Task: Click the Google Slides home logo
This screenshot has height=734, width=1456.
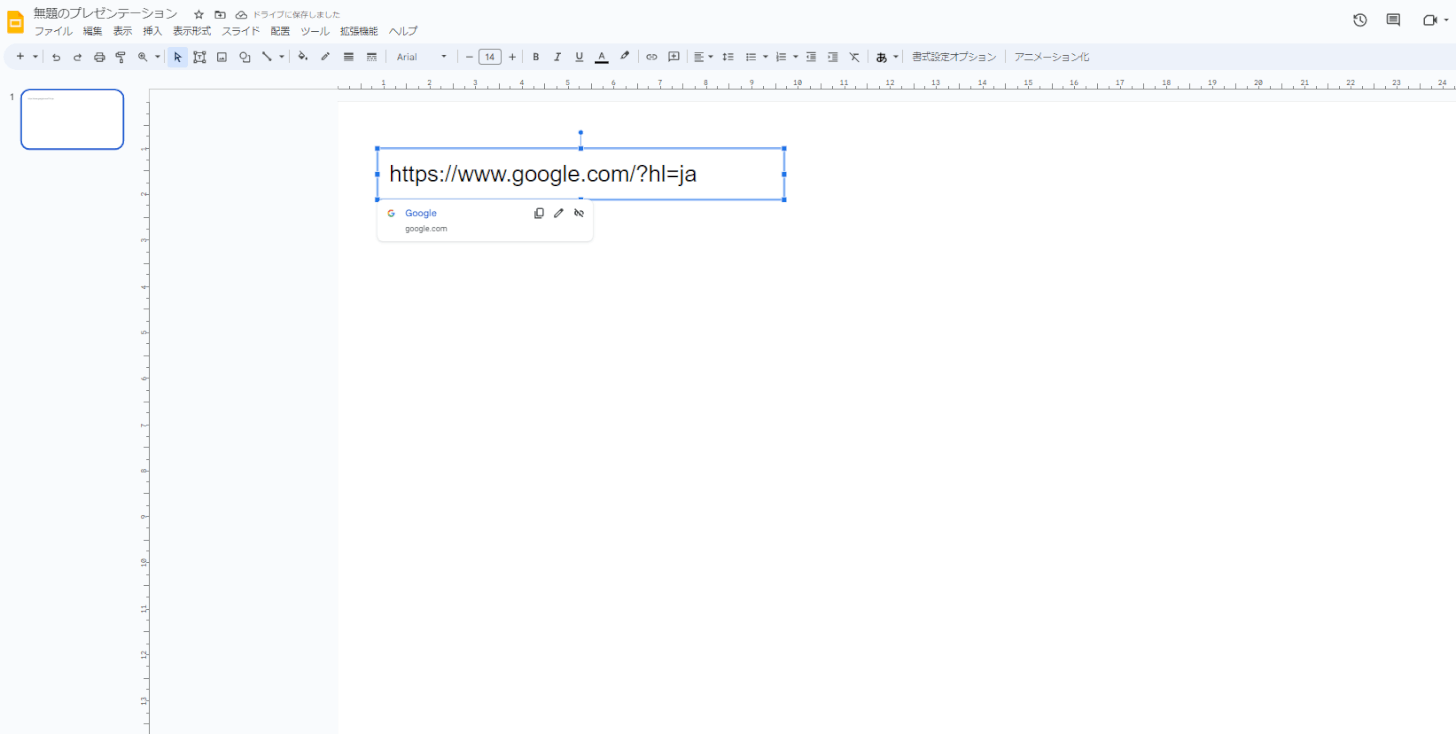Action: point(15,22)
